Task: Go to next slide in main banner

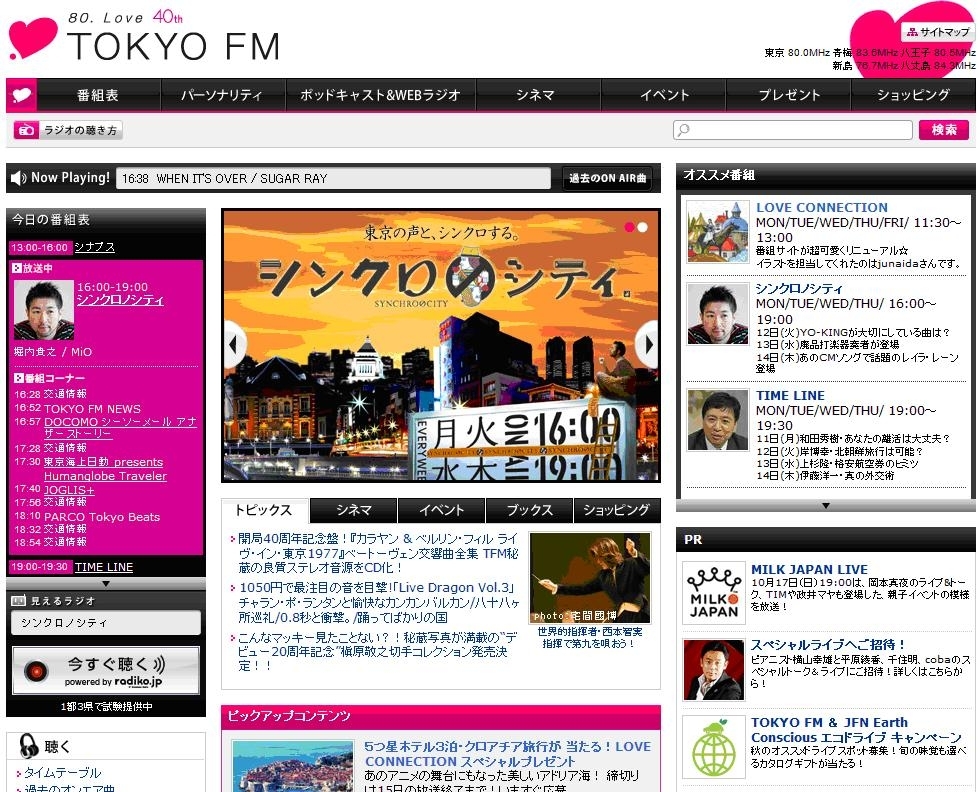Action: coord(648,344)
